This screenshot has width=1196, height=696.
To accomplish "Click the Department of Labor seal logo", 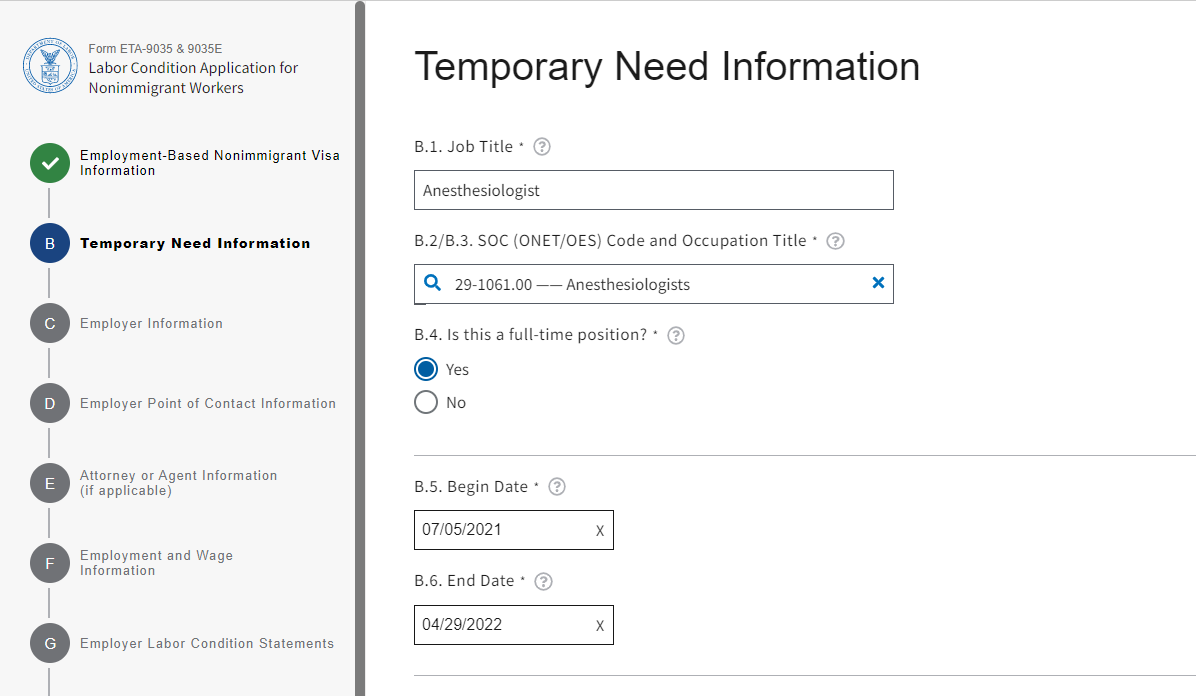I will tap(49, 67).
